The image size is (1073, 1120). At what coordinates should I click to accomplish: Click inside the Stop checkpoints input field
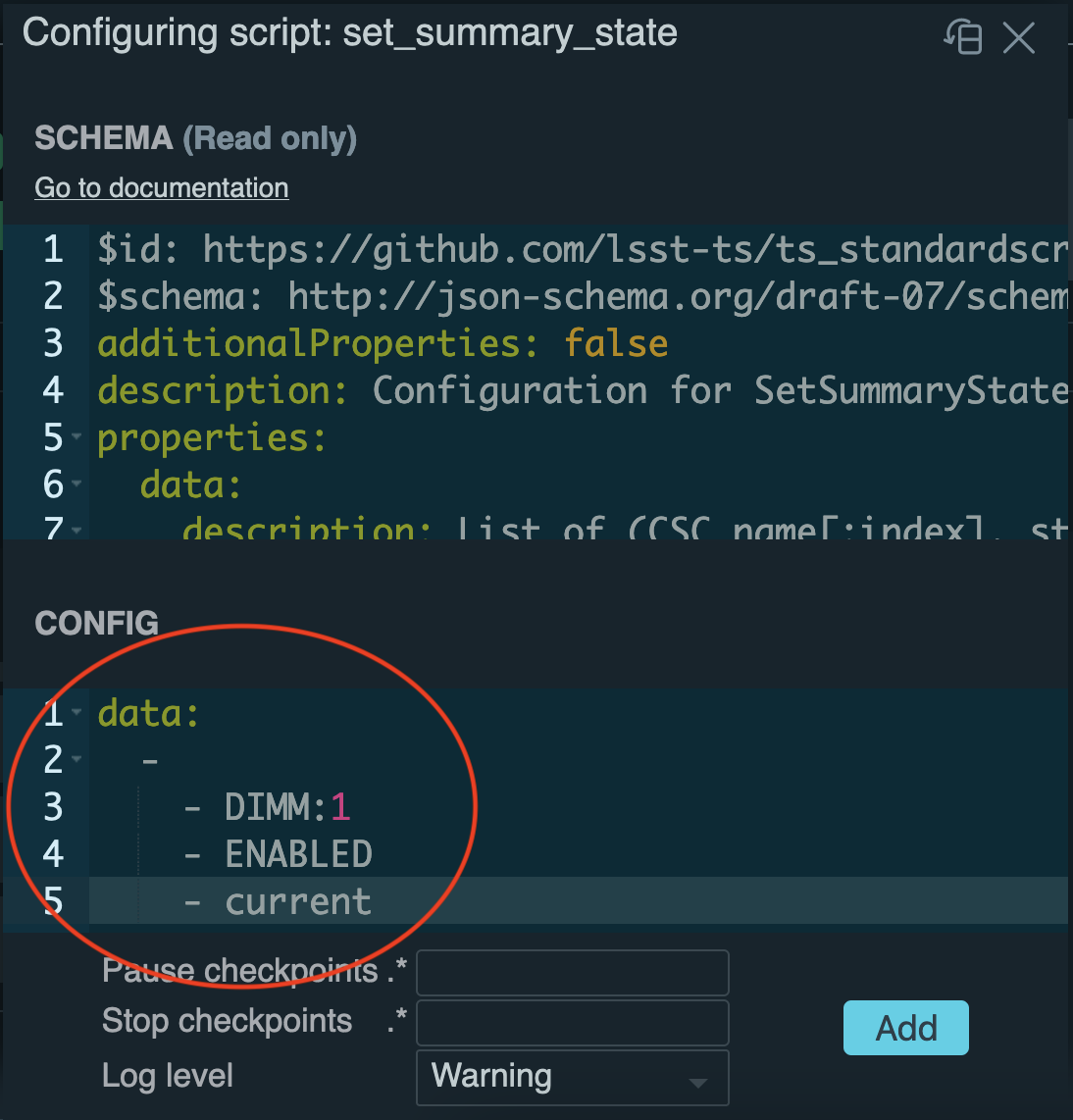click(572, 1022)
